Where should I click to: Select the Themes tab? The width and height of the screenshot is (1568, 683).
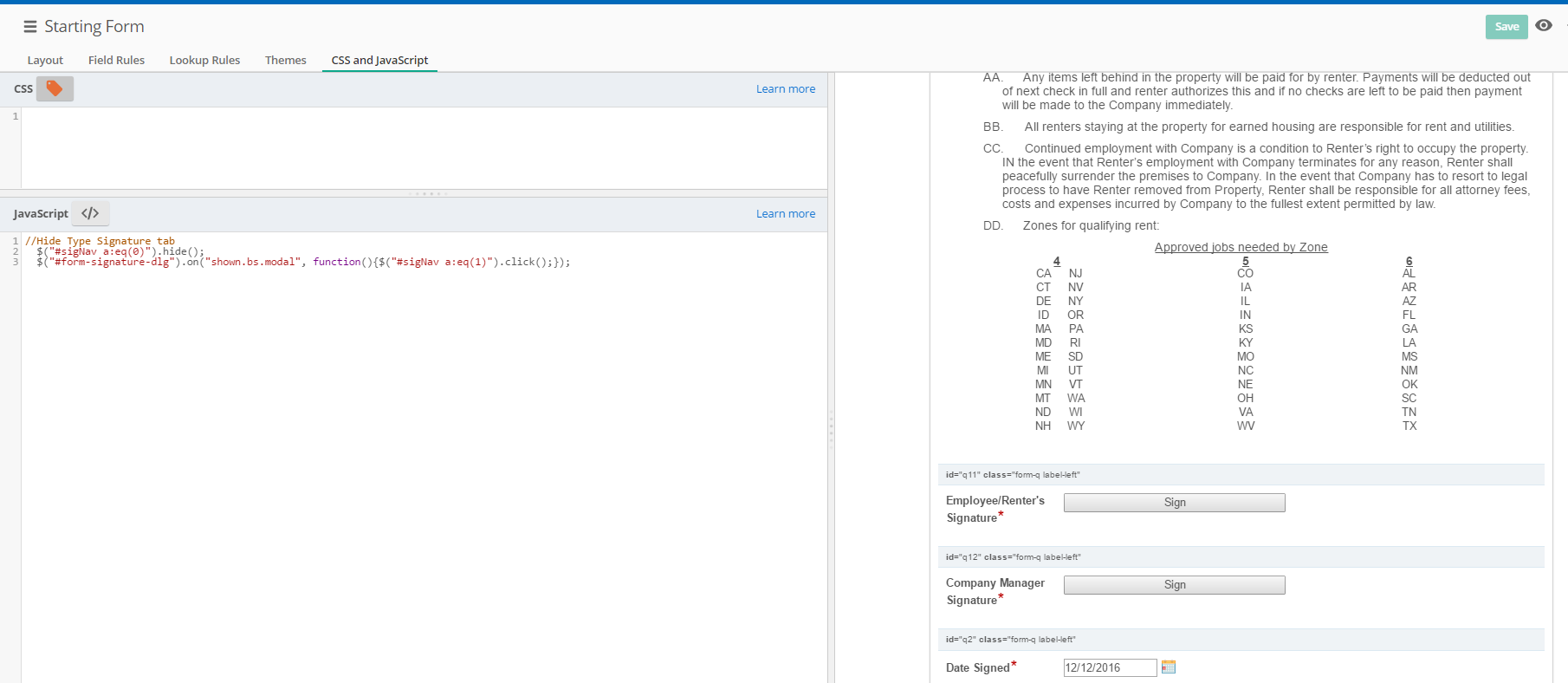pyautogui.click(x=285, y=60)
